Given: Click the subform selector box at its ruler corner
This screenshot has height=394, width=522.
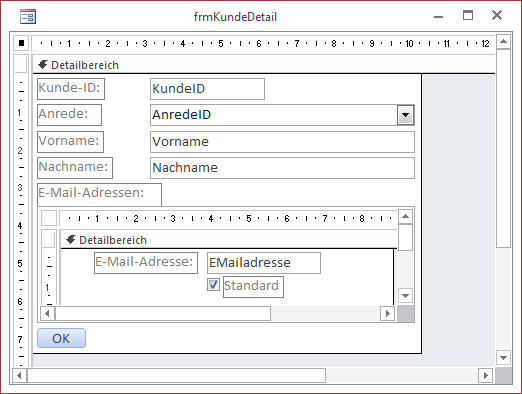Looking at the screenshot, I should coord(49,218).
